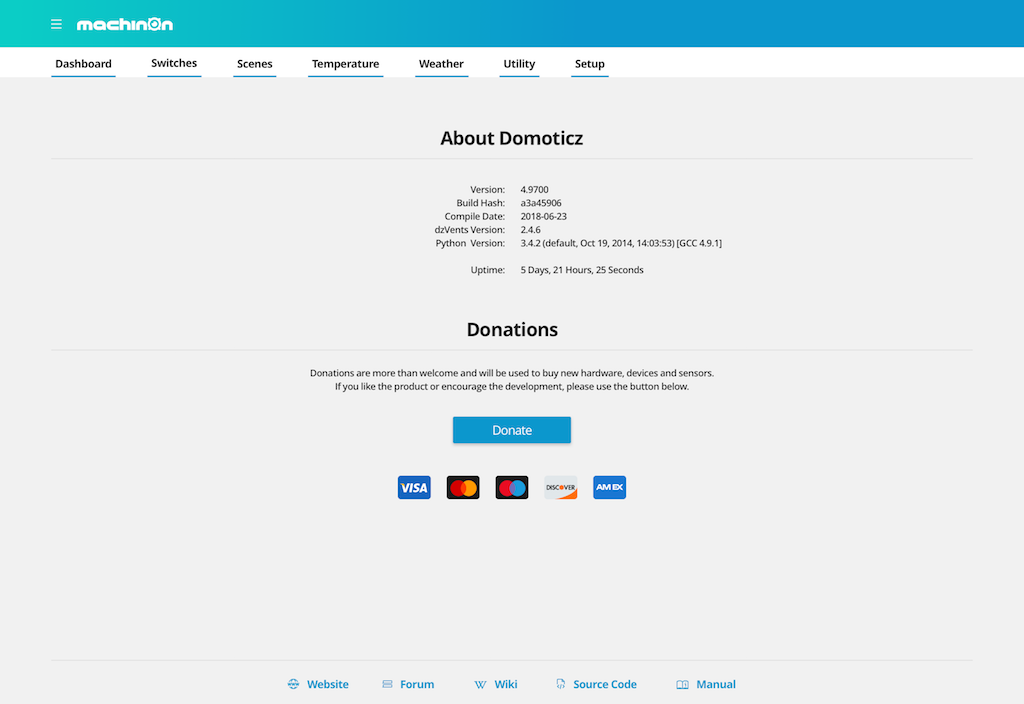Click the About Domoticz heading
1024x704 pixels.
click(512, 138)
